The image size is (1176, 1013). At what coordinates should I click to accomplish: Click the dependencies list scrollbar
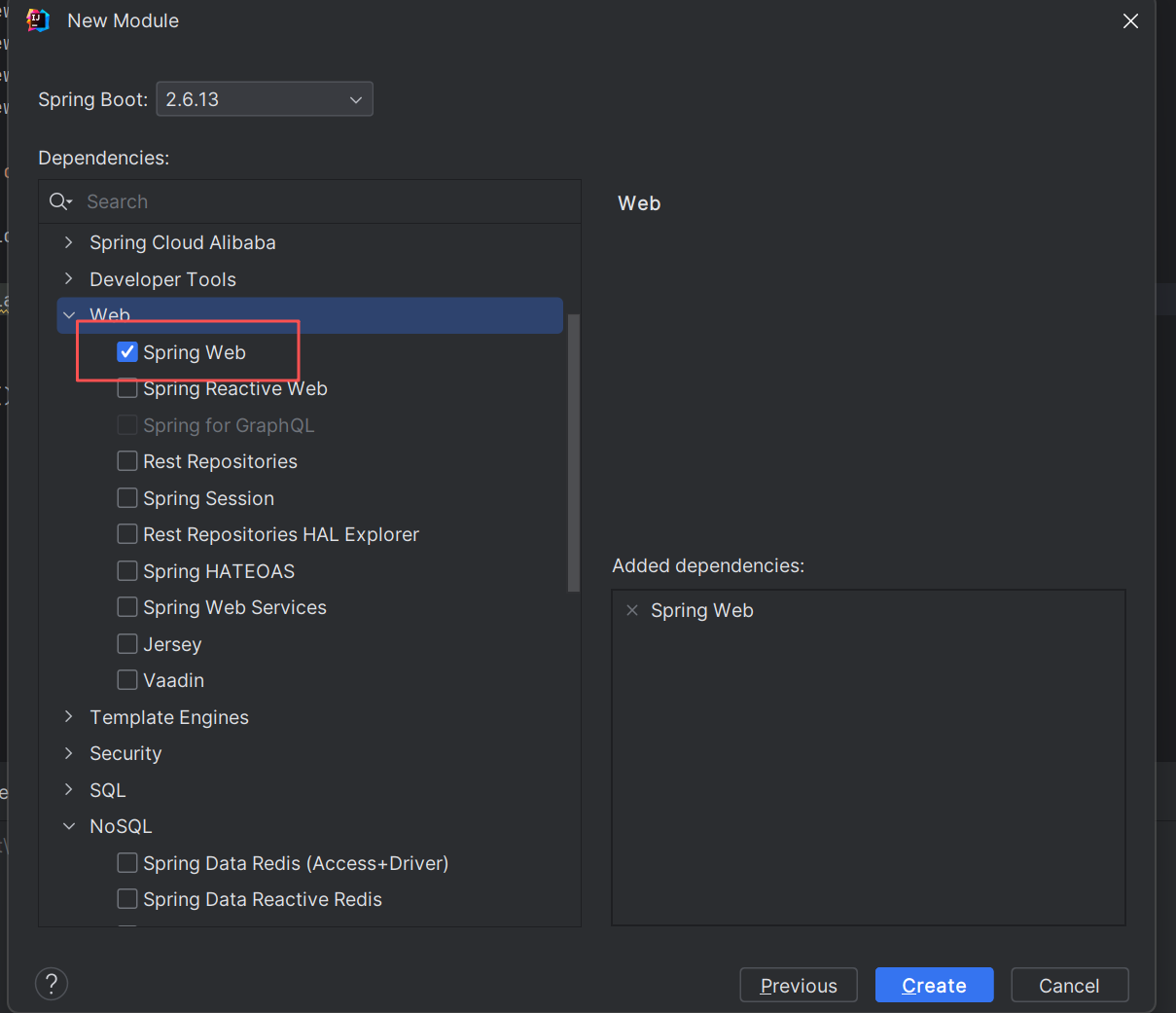[574, 452]
